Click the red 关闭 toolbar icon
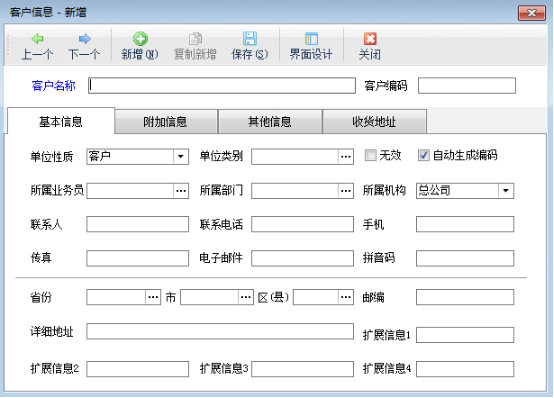 (x=370, y=39)
